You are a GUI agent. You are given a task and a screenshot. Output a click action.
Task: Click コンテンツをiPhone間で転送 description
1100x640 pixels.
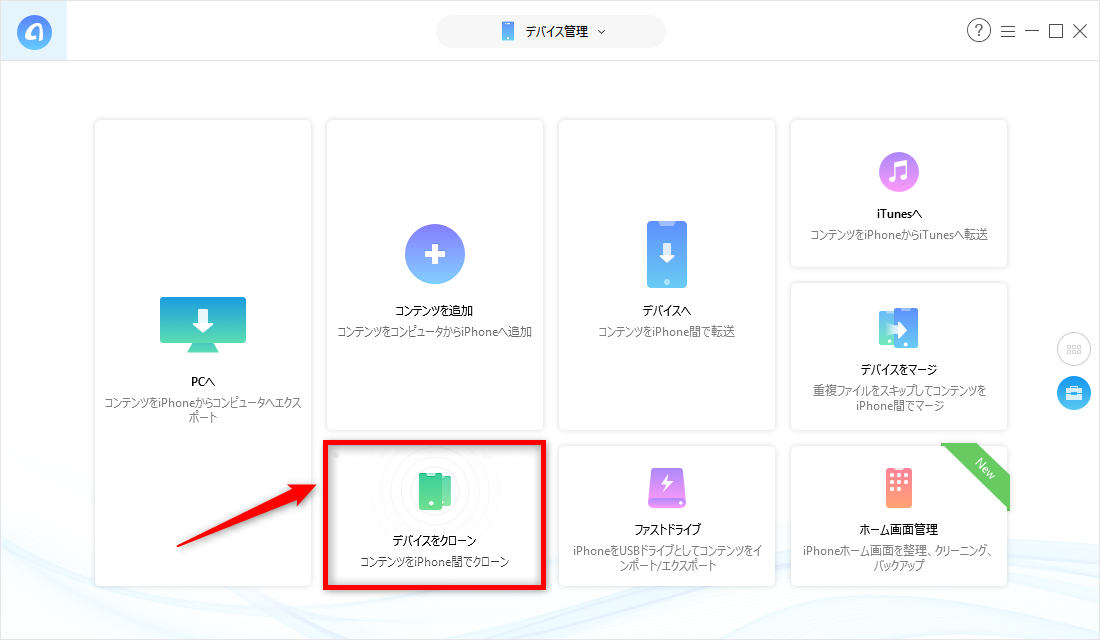tap(666, 332)
